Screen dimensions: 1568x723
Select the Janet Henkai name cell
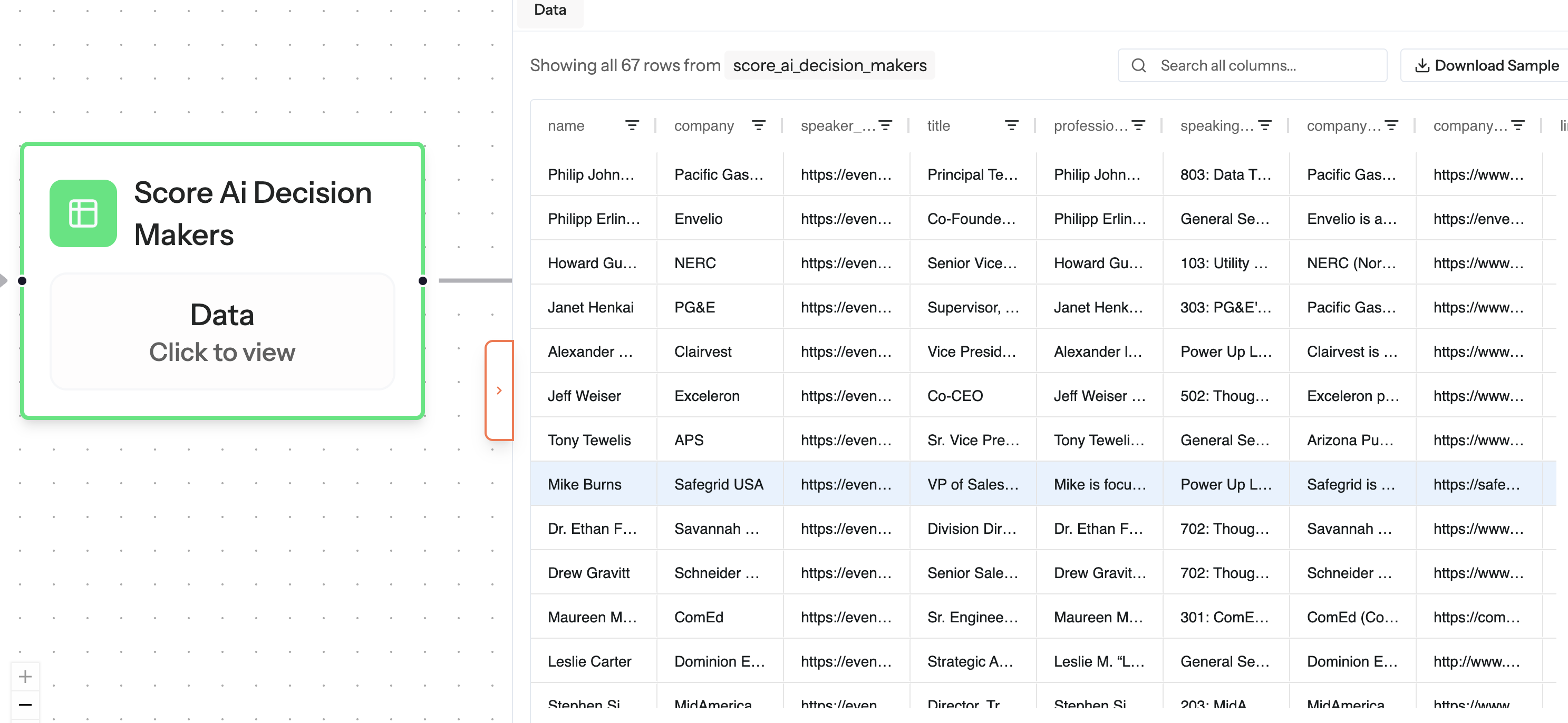tap(594, 307)
